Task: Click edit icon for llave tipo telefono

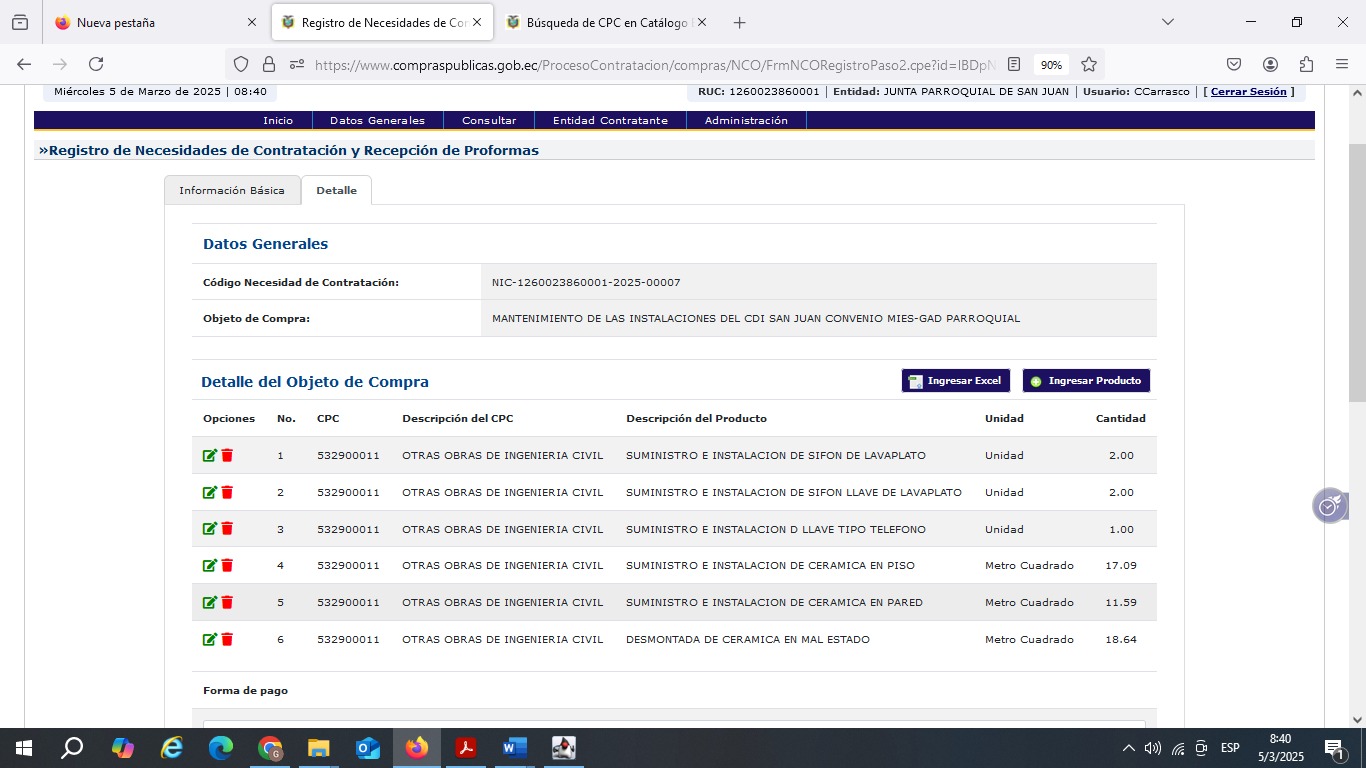Action: 209,529
